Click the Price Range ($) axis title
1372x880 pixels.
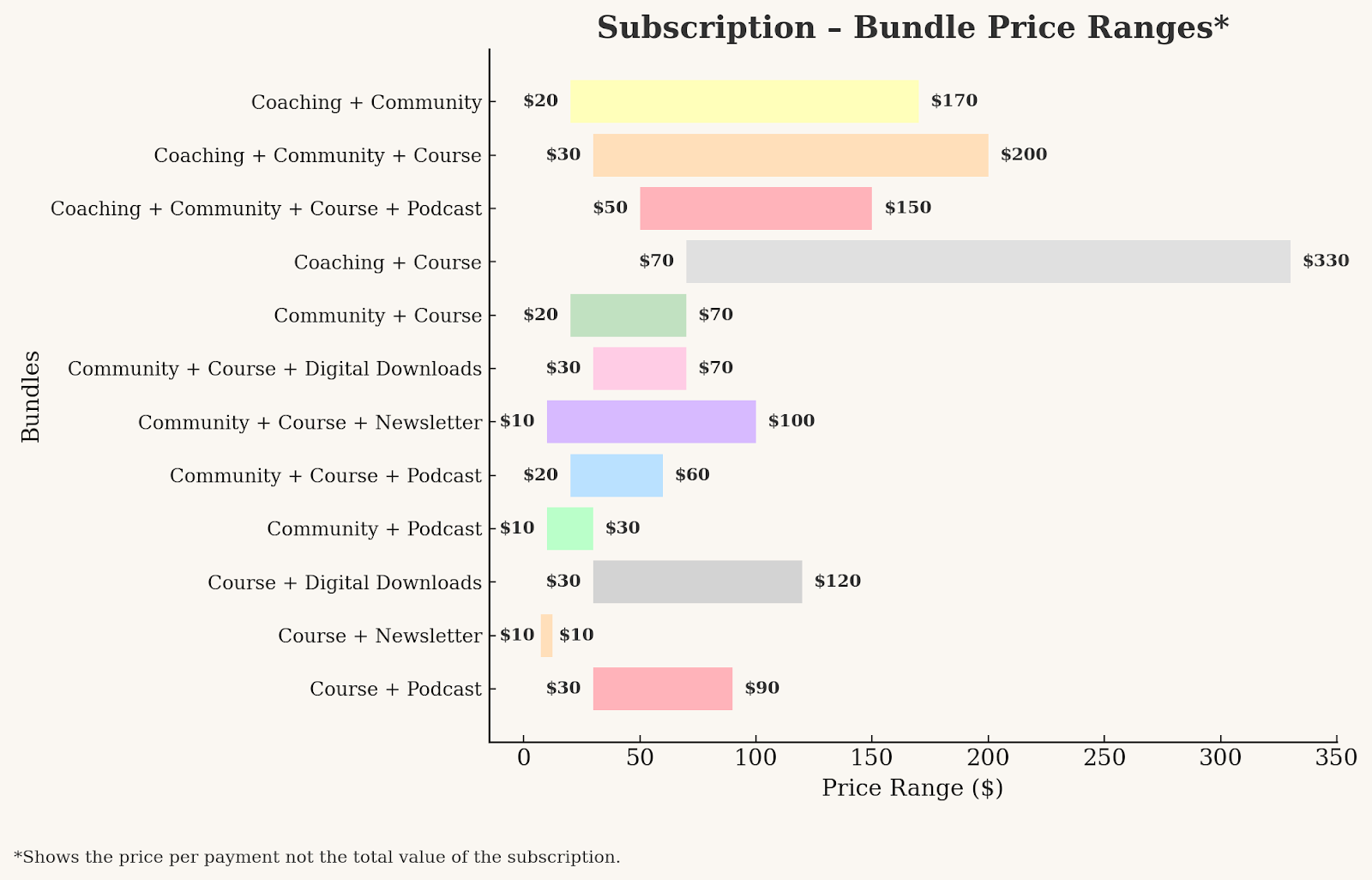click(912, 788)
